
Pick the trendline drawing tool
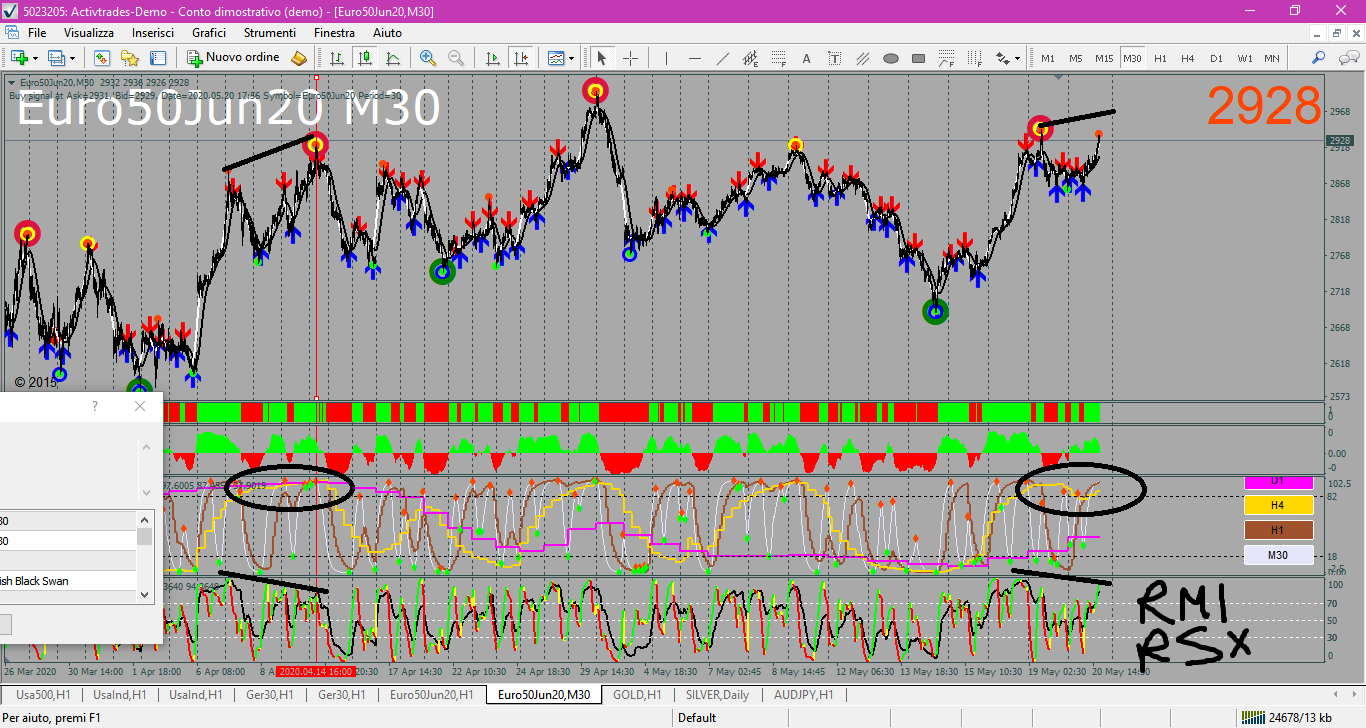coord(722,58)
